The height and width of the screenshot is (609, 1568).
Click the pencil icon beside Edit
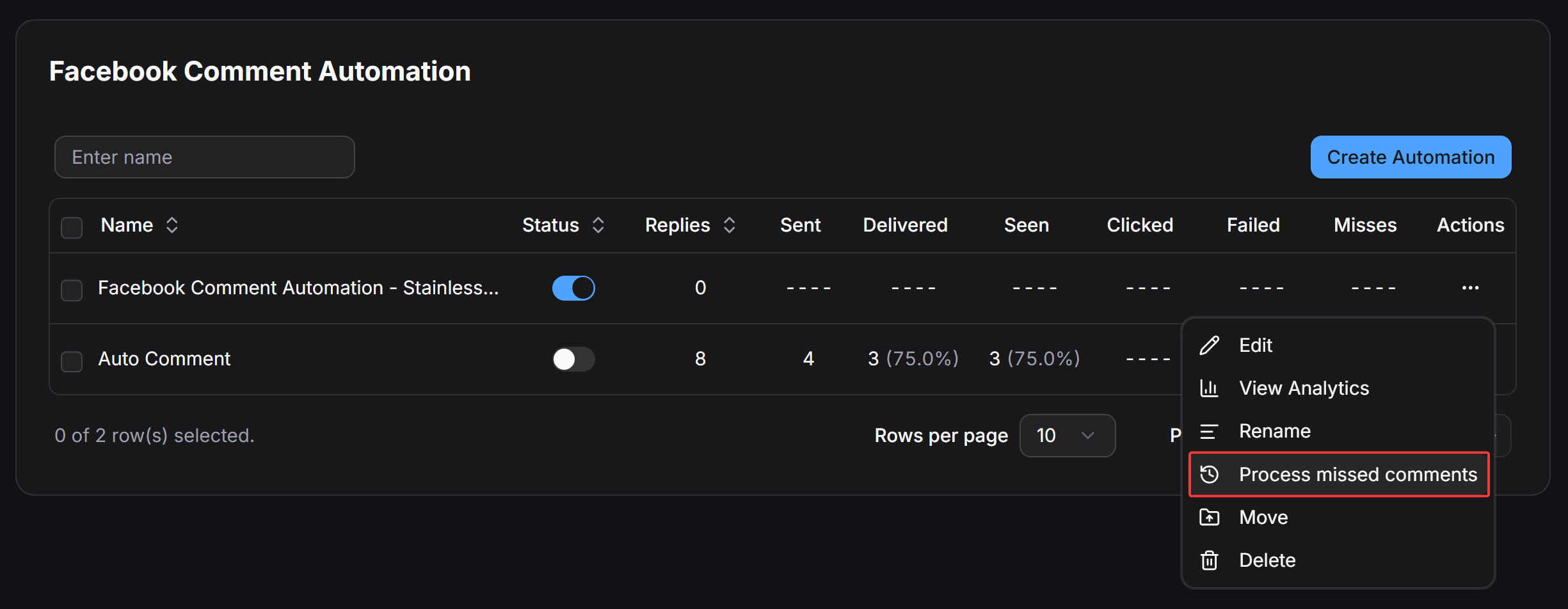click(x=1209, y=345)
